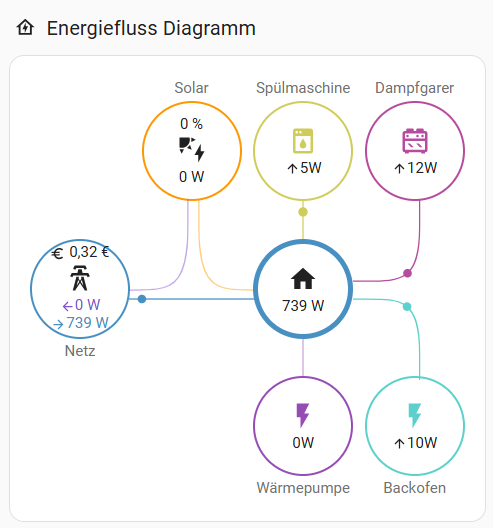Open the Dampfgarer label
The height and width of the screenshot is (528, 493).
tap(415, 88)
